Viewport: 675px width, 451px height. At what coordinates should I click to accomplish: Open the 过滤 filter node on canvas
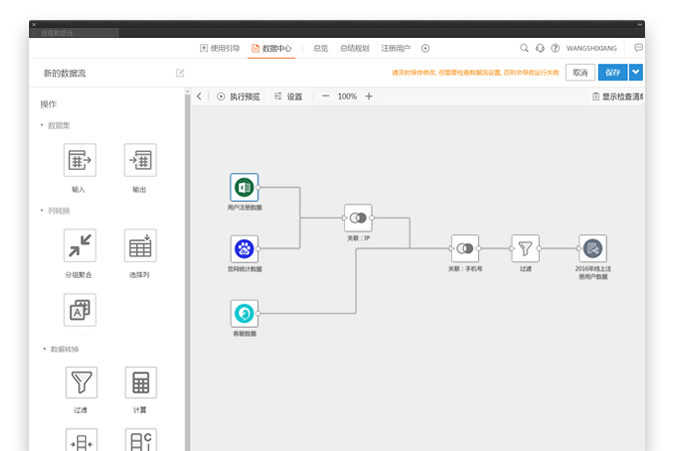pos(525,248)
